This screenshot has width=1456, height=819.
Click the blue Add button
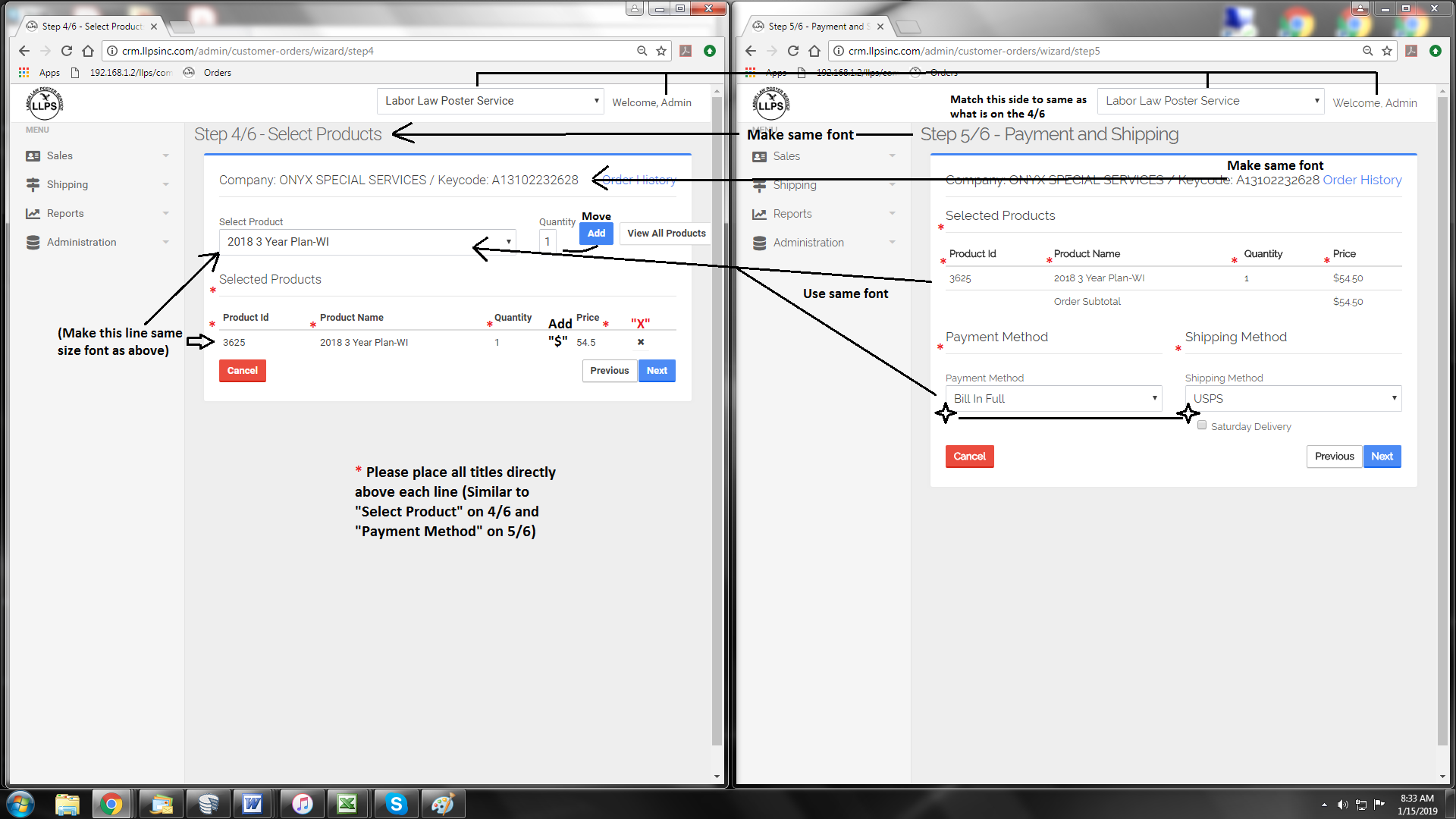tap(596, 233)
